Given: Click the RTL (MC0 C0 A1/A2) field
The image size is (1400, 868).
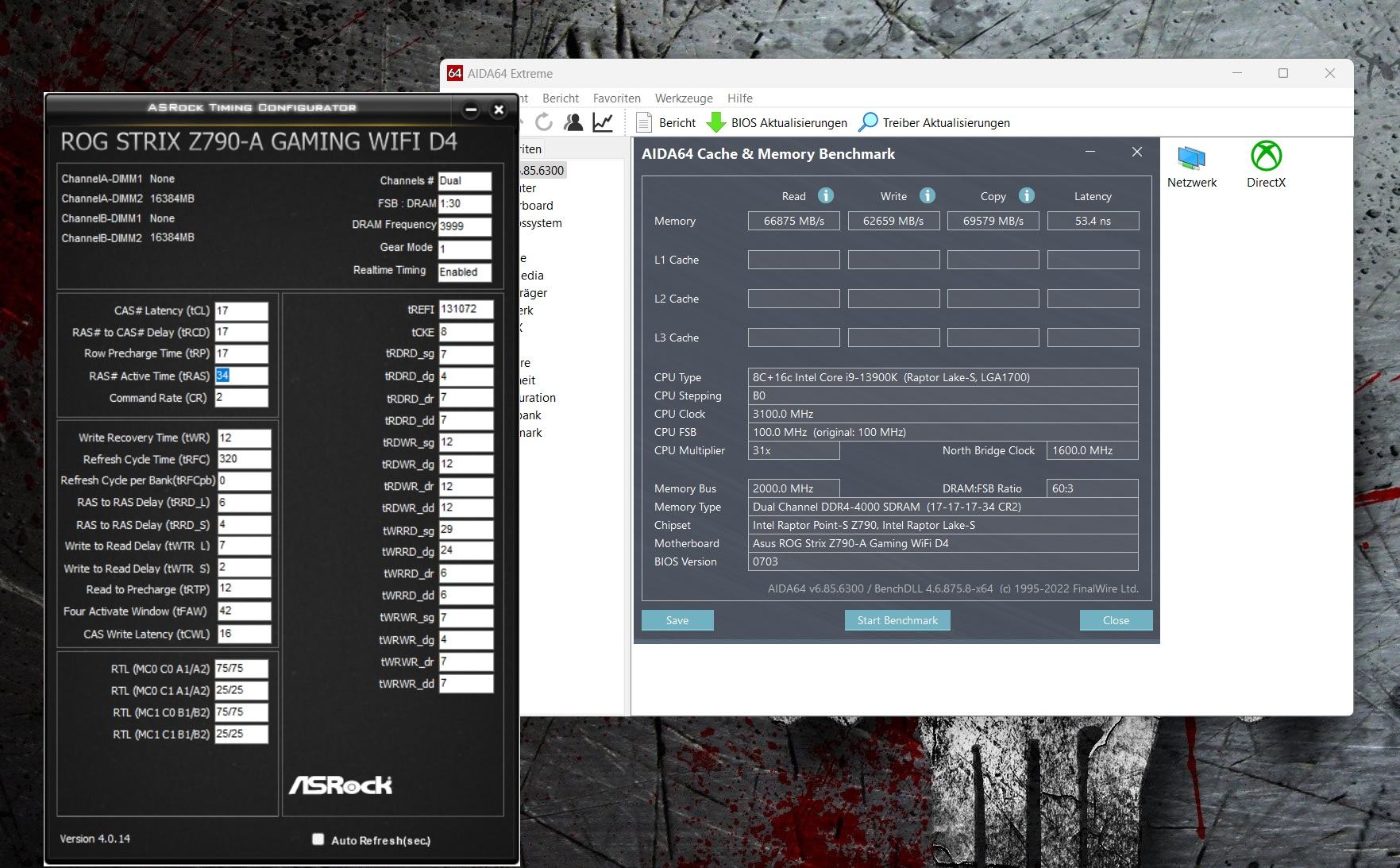Looking at the screenshot, I should click(x=241, y=669).
